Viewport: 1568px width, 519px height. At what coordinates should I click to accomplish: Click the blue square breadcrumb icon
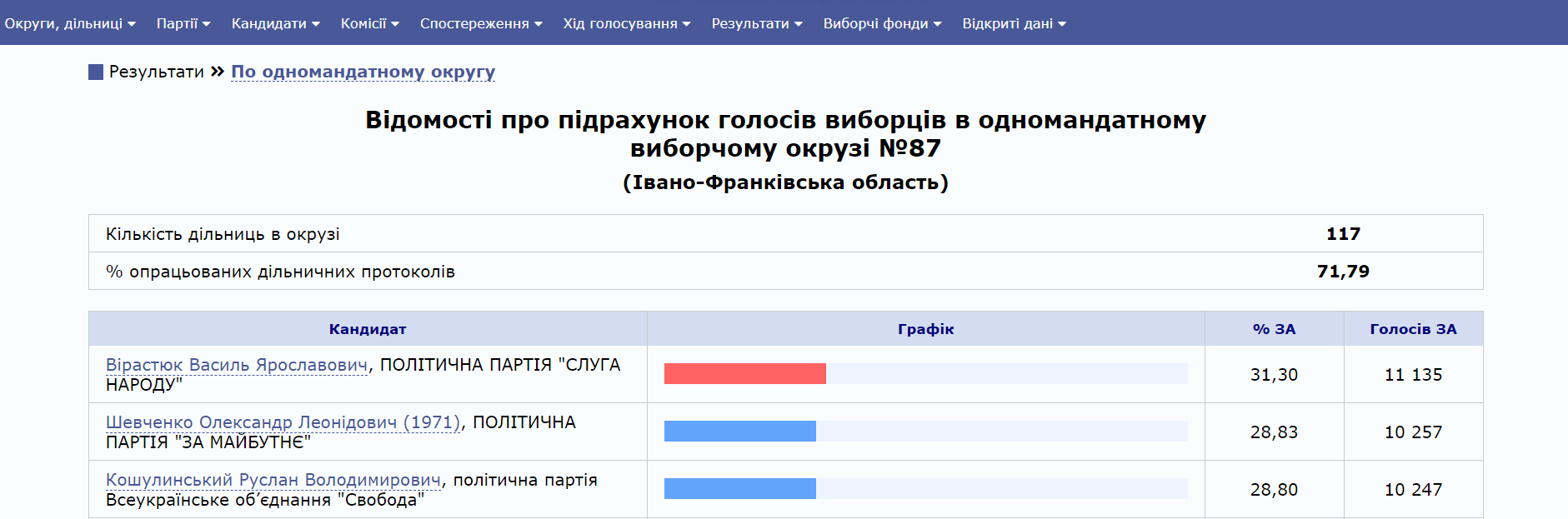pos(96,72)
